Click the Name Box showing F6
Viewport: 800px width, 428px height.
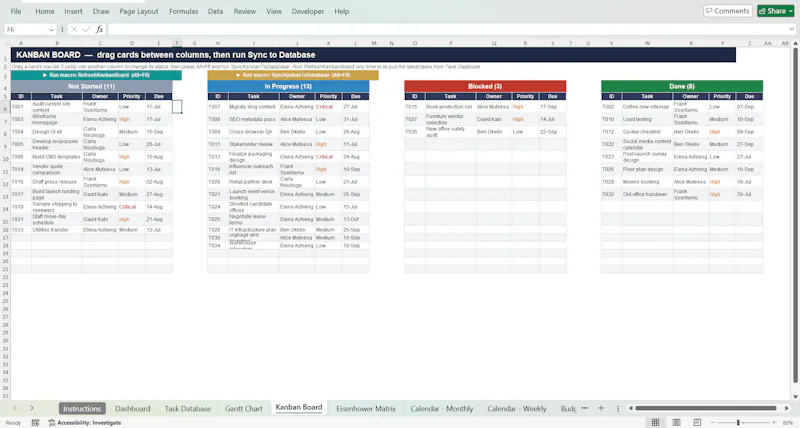tap(26, 30)
